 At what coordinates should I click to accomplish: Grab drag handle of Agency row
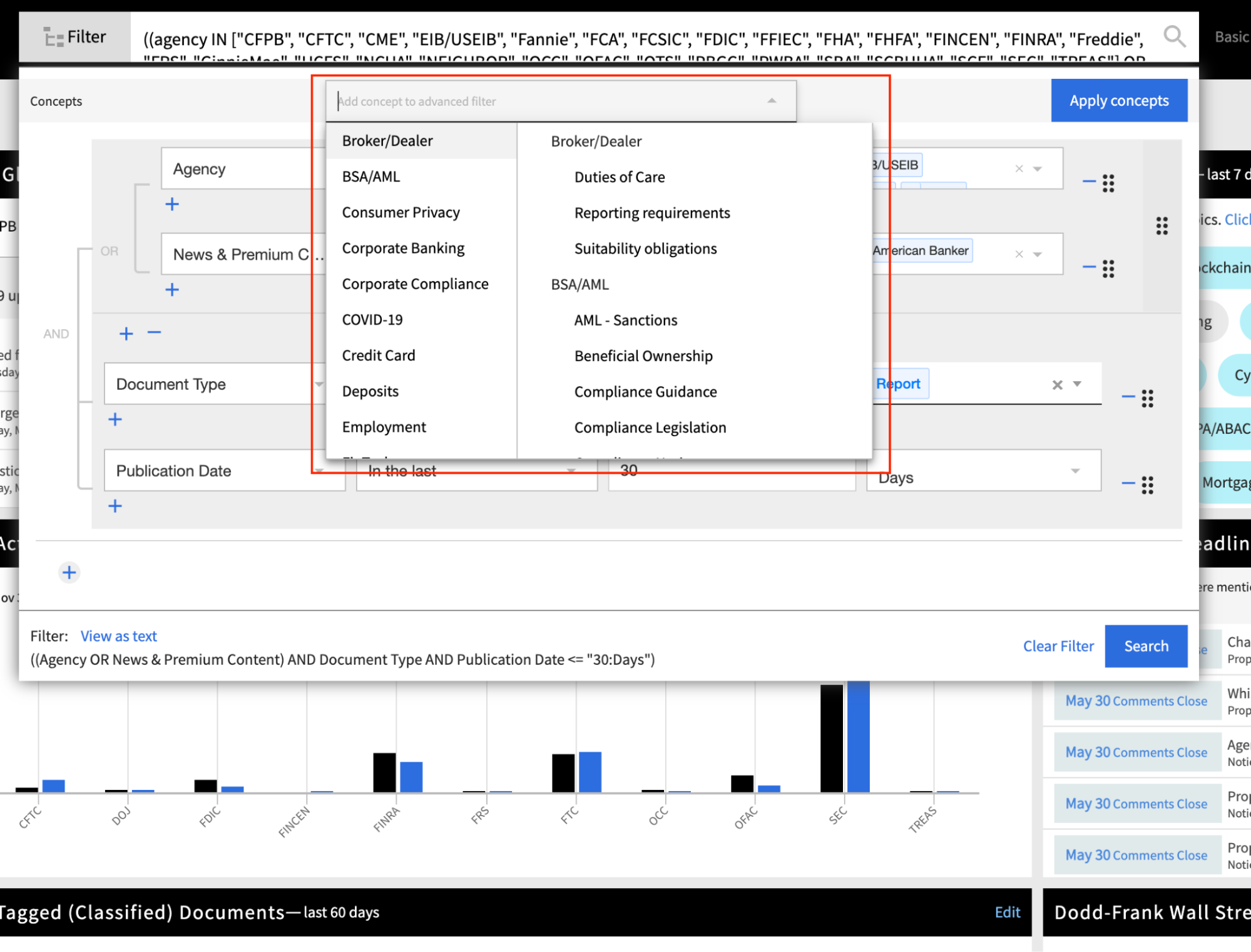(x=1108, y=183)
